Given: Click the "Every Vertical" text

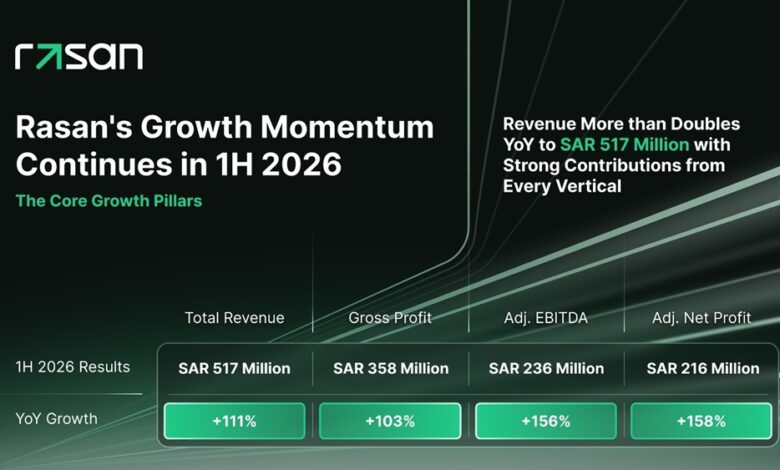Looking at the screenshot, I should pyautogui.click(x=562, y=186).
